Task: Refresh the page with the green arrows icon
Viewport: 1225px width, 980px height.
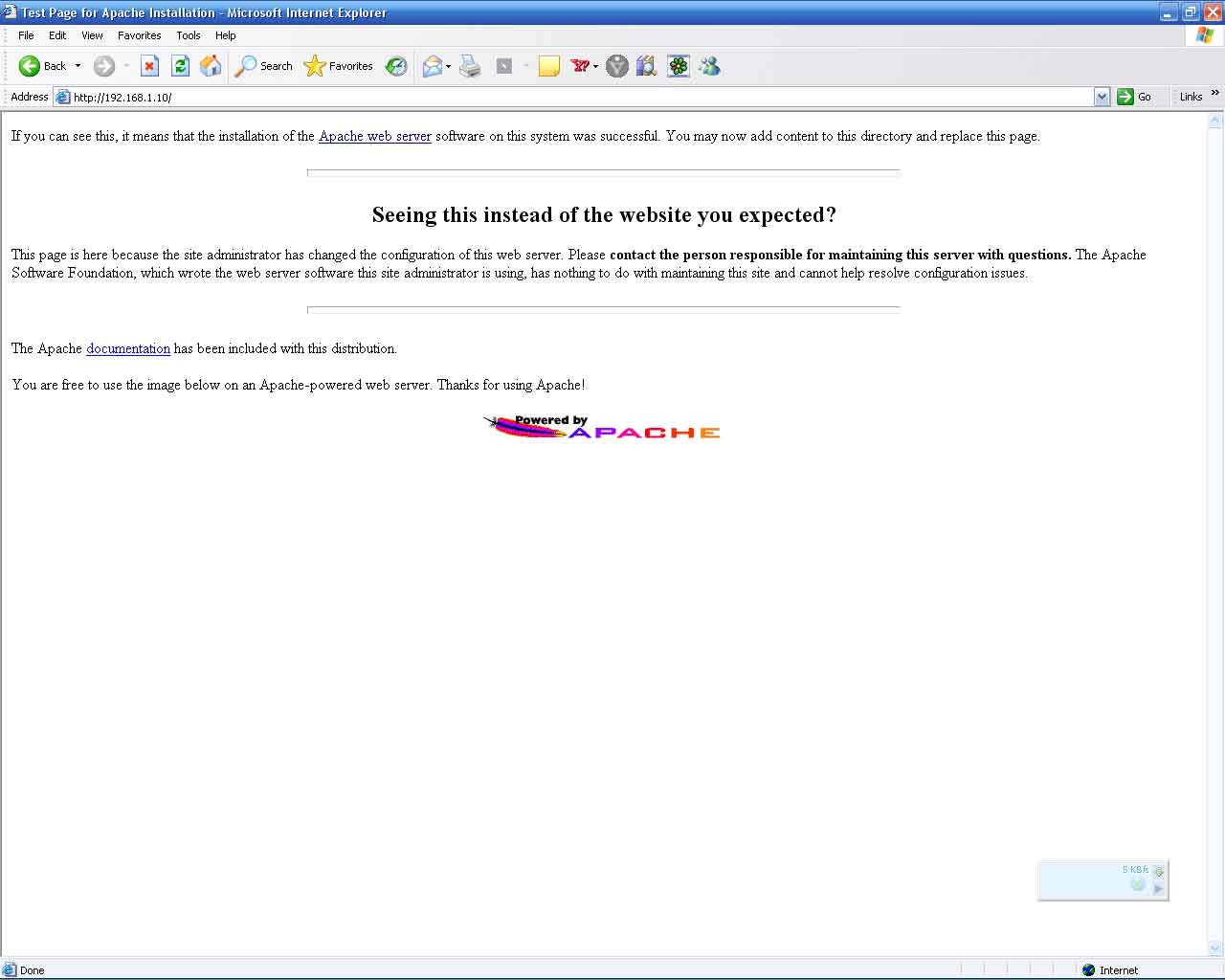Action: point(180,66)
